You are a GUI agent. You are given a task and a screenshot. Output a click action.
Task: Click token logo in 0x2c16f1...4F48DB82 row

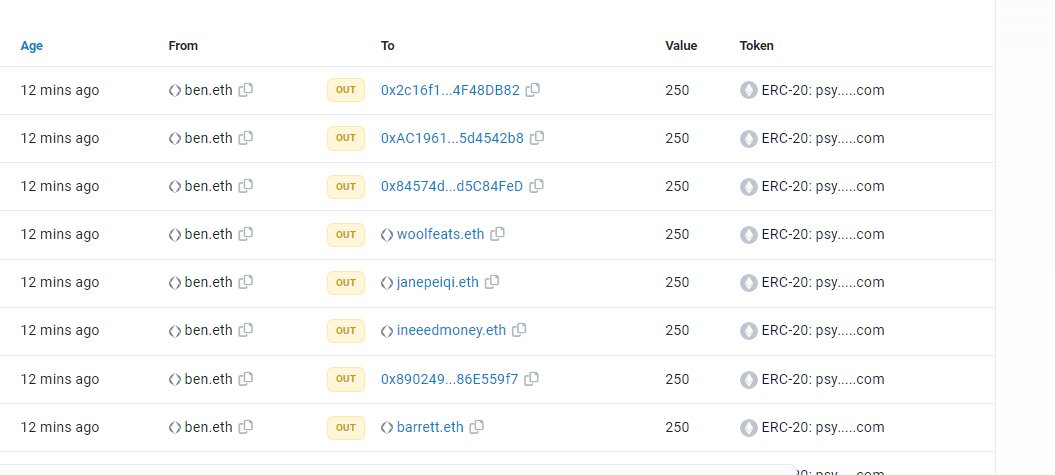pyautogui.click(x=749, y=90)
